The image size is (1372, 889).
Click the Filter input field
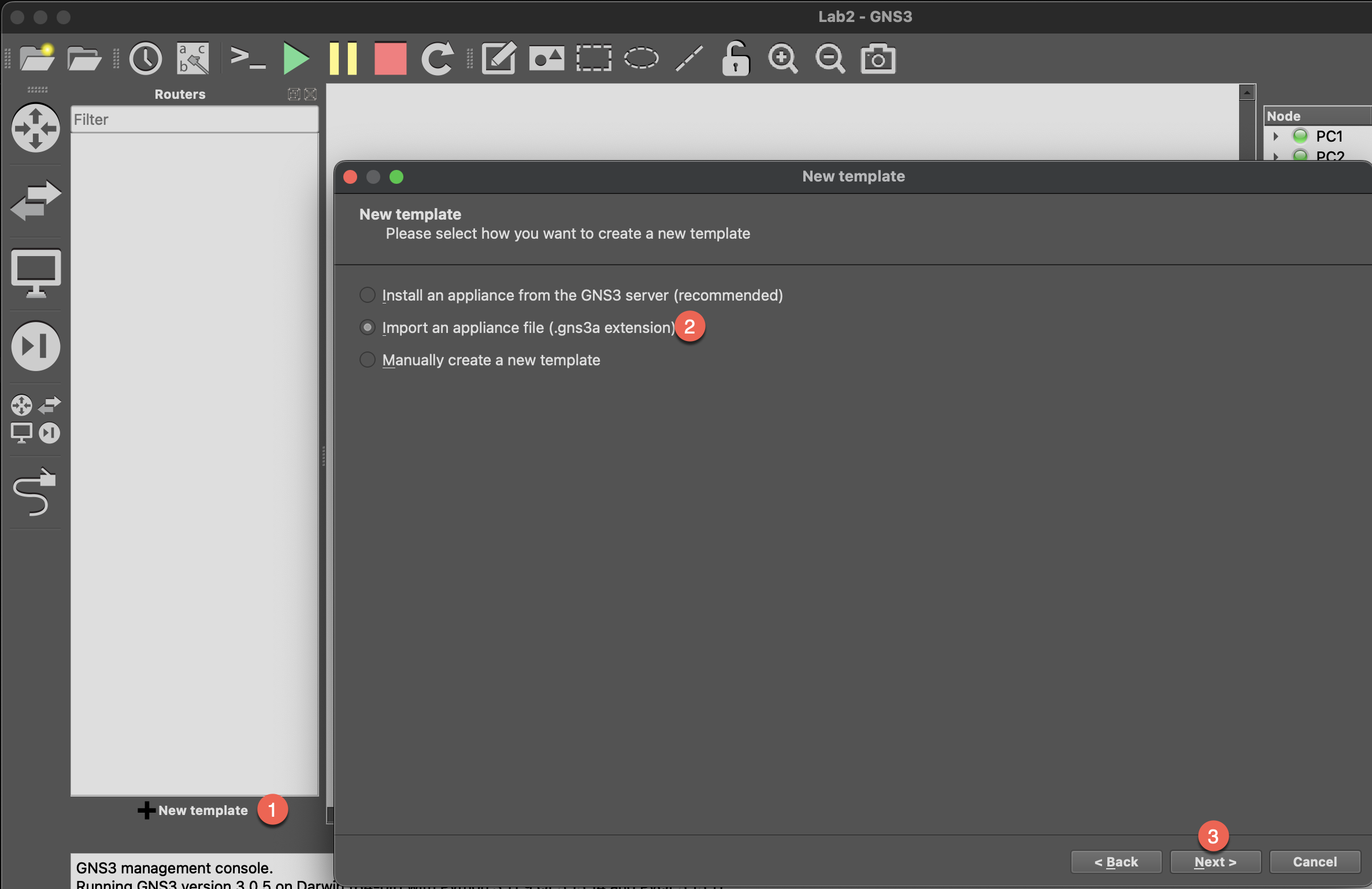tap(194, 120)
